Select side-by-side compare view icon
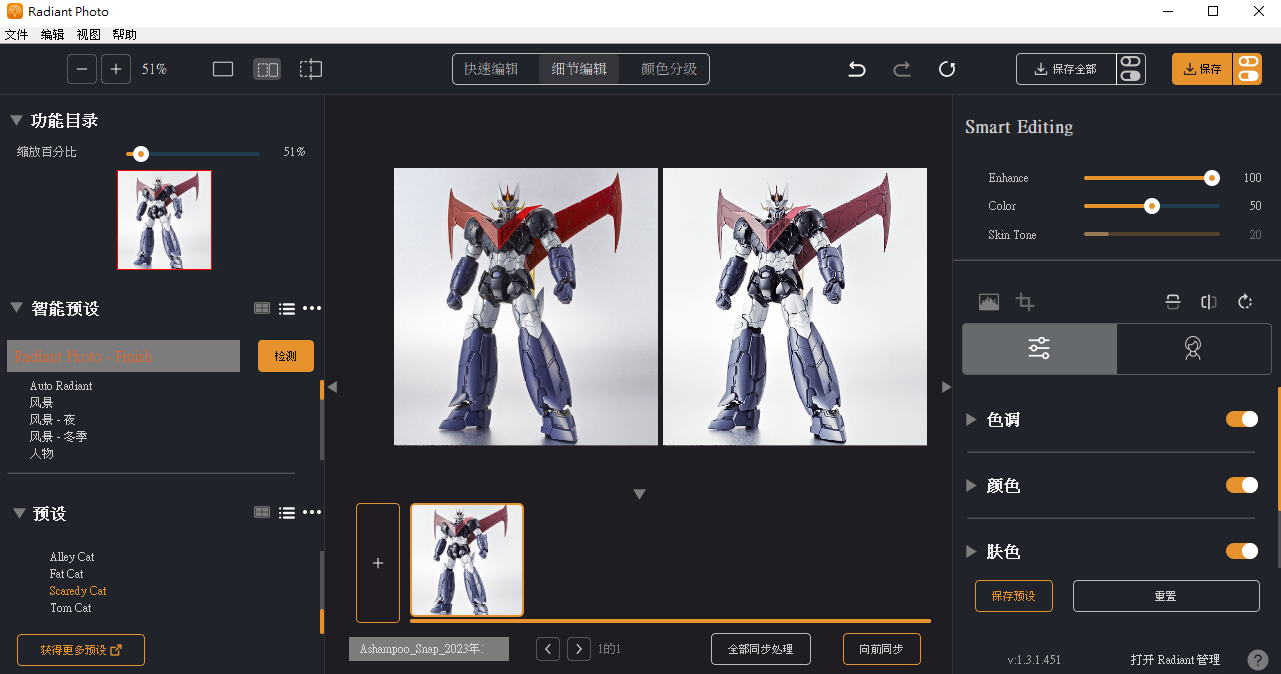 coord(267,69)
